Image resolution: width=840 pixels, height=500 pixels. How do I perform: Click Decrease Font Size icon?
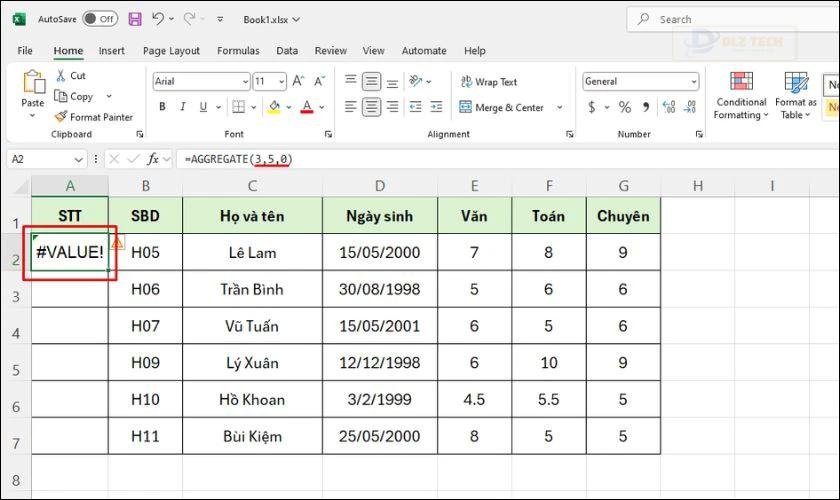[320, 81]
